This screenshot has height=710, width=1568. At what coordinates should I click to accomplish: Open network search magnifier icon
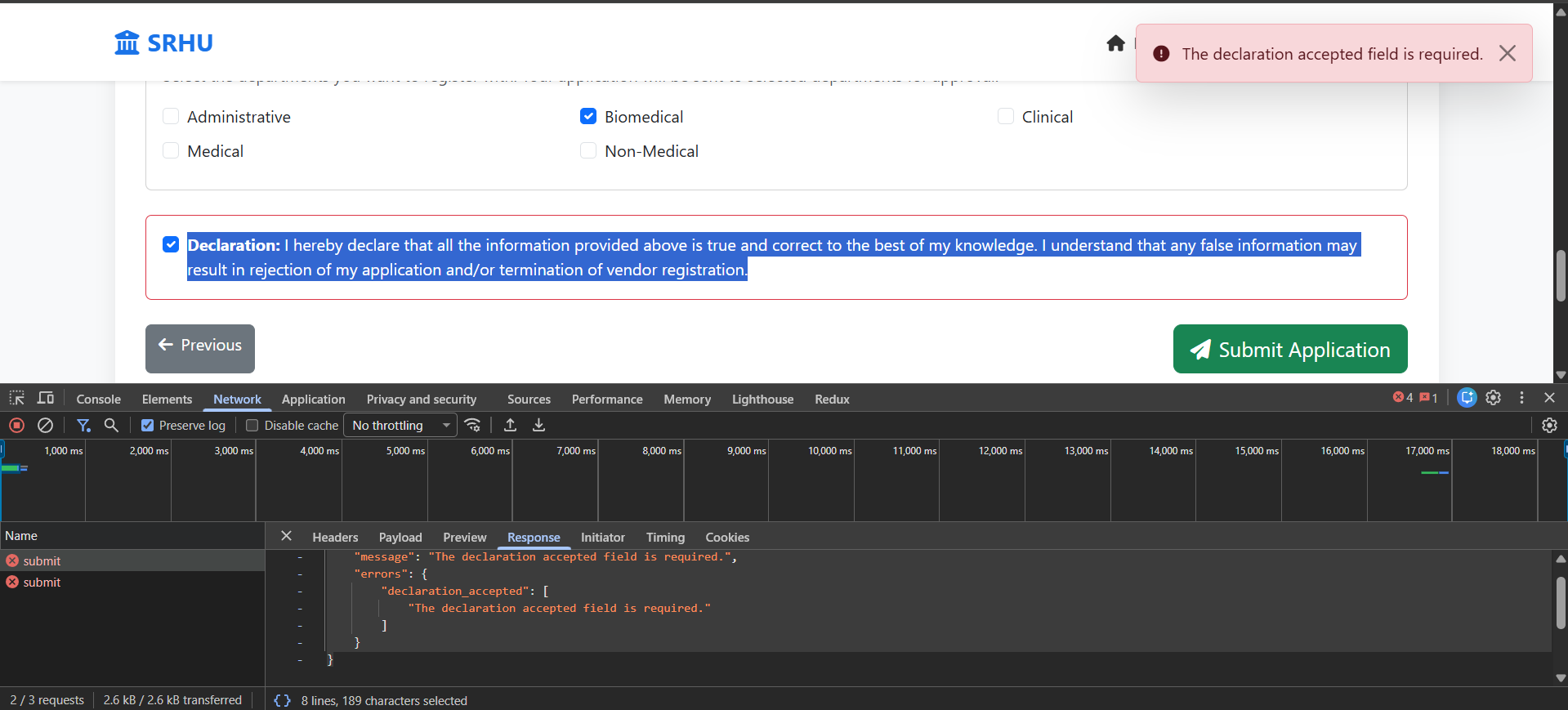(x=111, y=425)
